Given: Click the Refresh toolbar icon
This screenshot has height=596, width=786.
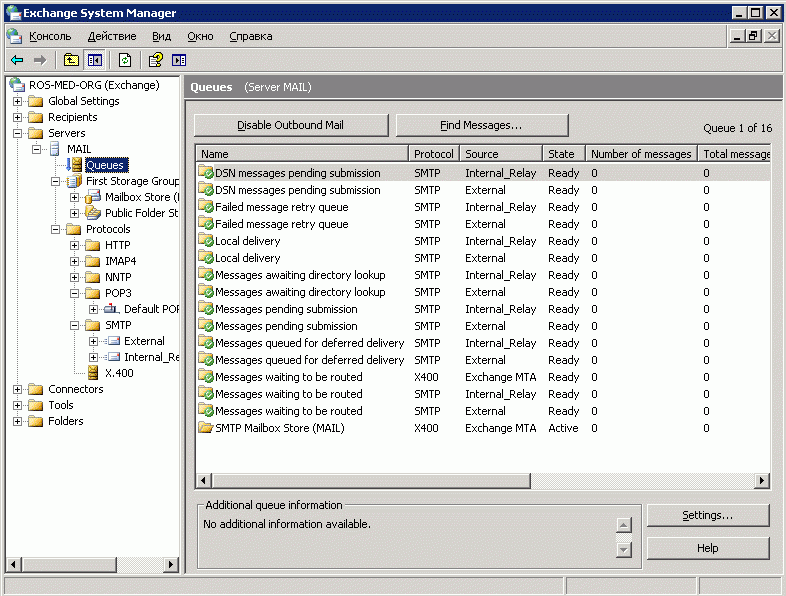Looking at the screenshot, I should (x=125, y=61).
